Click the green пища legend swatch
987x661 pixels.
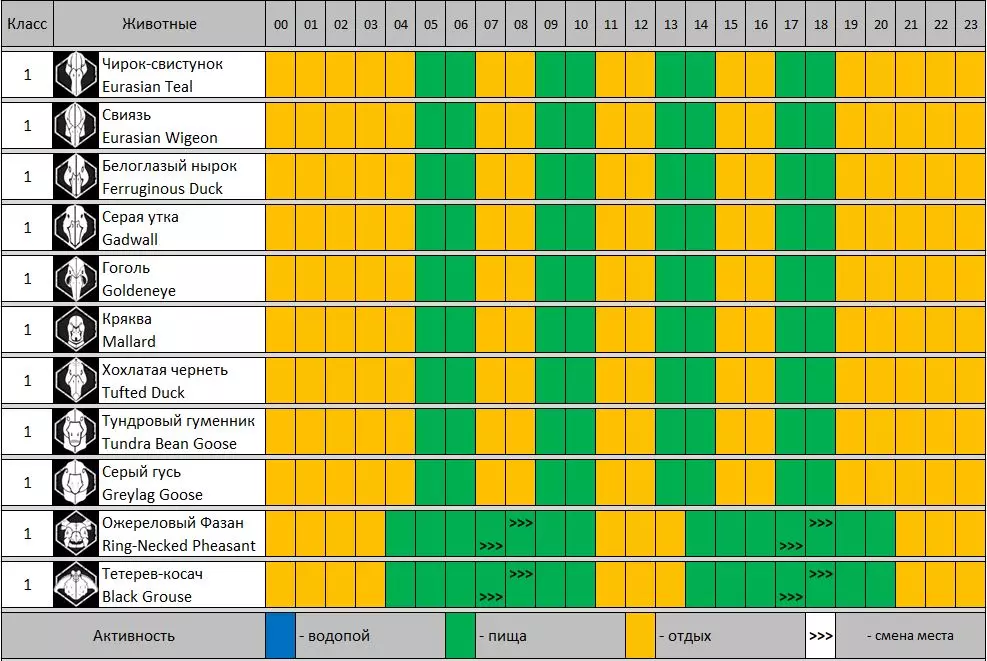460,636
